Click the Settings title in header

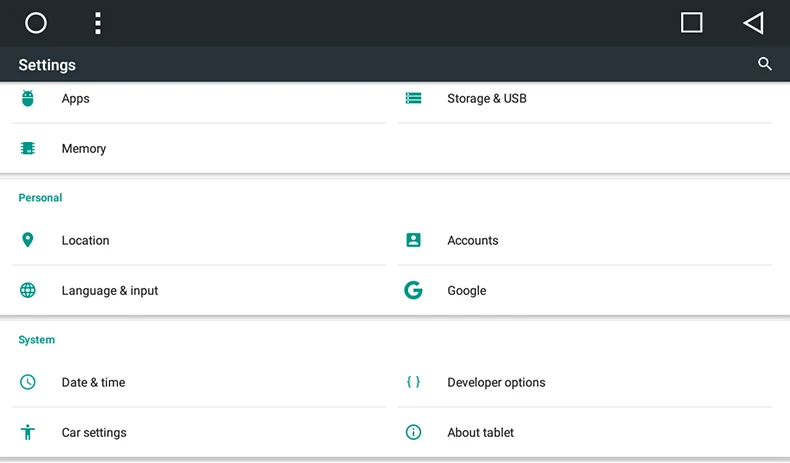pyautogui.click(x=47, y=65)
